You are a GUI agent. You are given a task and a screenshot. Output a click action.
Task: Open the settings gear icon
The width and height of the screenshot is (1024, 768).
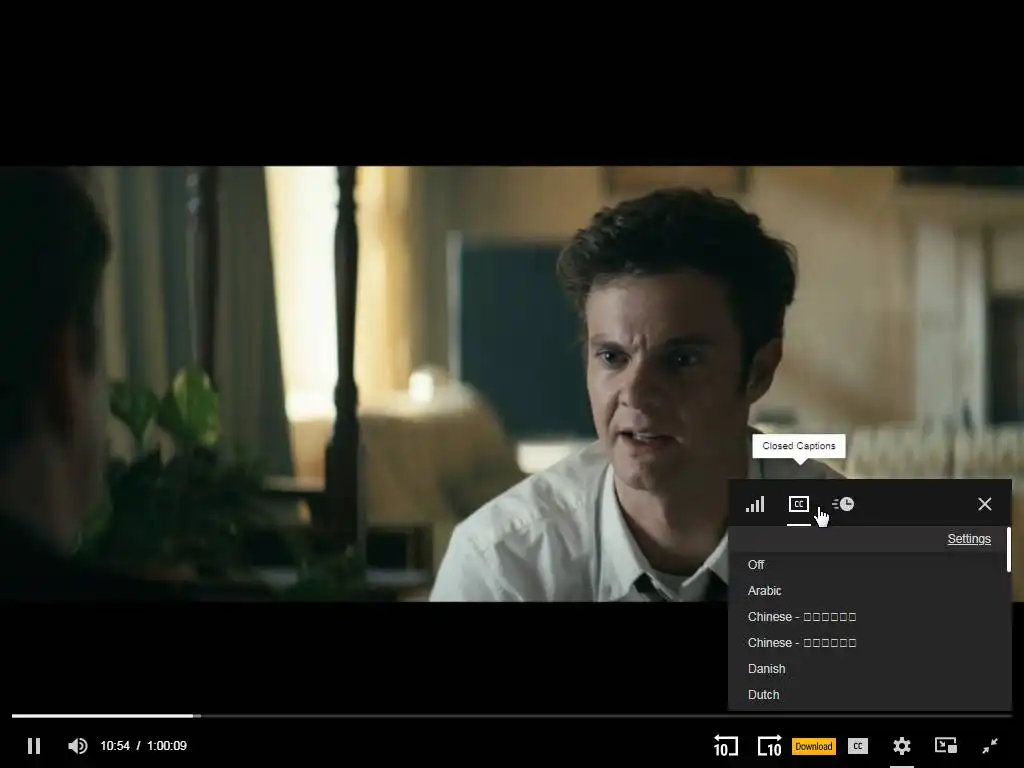coord(902,746)
